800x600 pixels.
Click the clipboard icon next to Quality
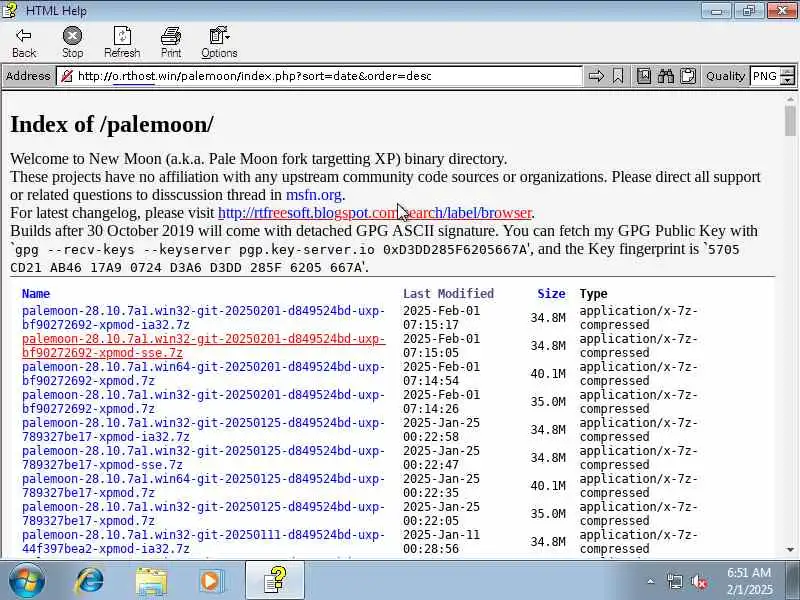[688, 76]
